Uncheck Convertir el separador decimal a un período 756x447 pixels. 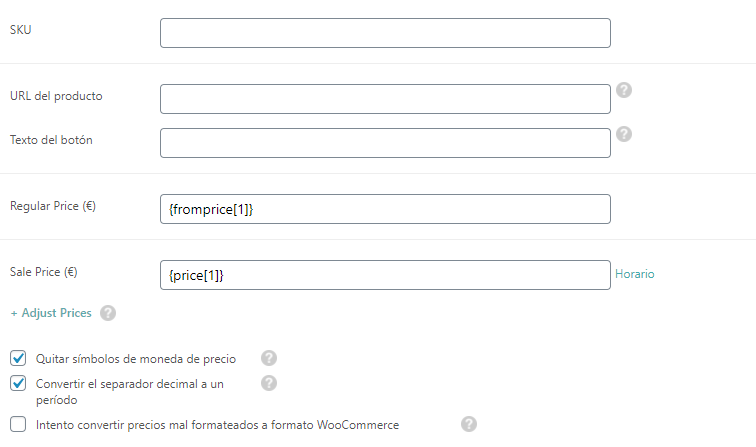18,383
